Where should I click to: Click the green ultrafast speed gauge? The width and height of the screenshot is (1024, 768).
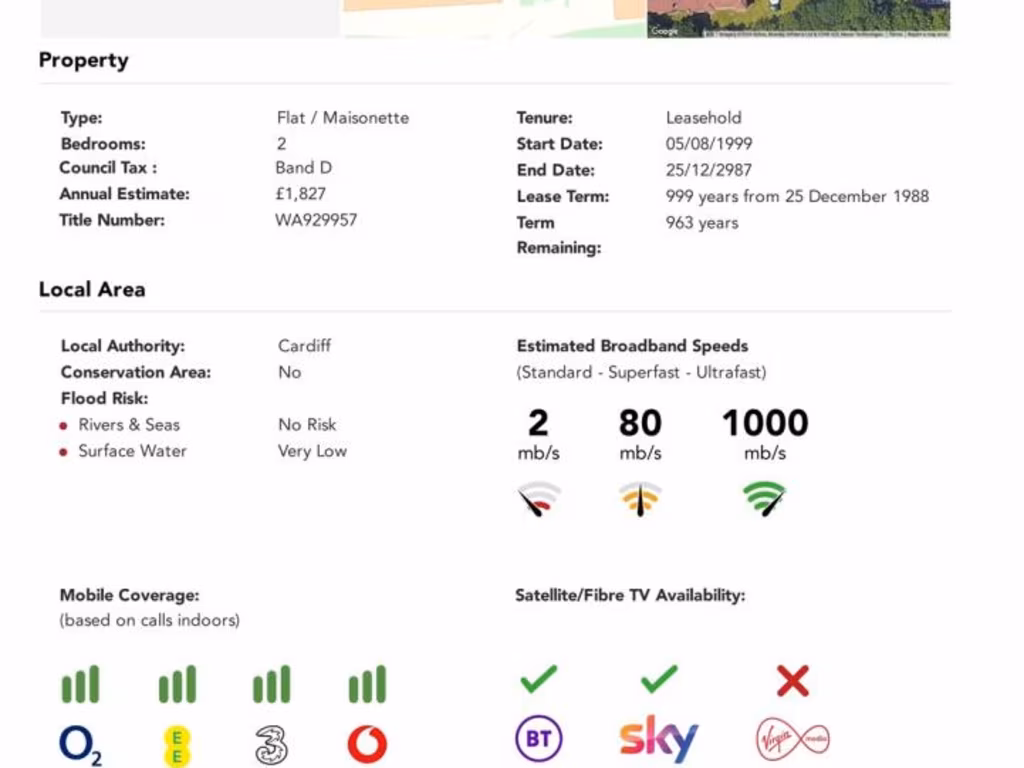point(765,498)
